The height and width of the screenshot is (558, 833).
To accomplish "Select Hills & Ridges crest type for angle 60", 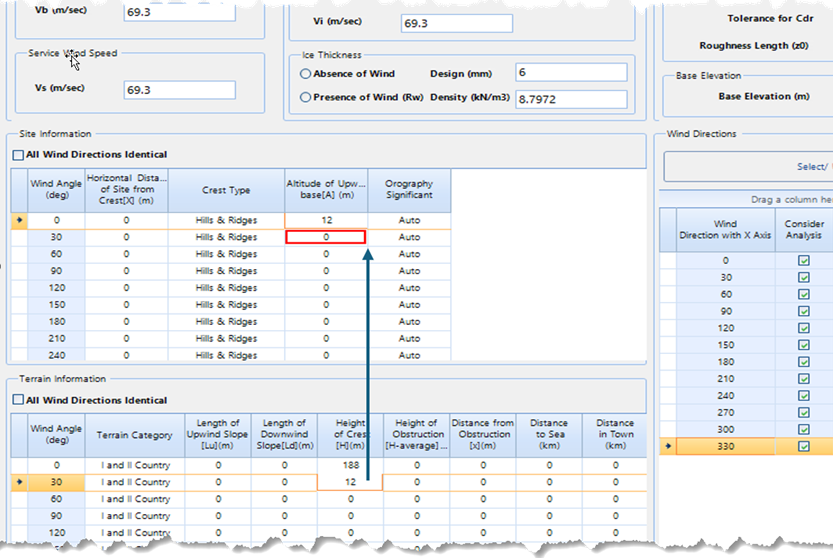I will tap(226, 254).
